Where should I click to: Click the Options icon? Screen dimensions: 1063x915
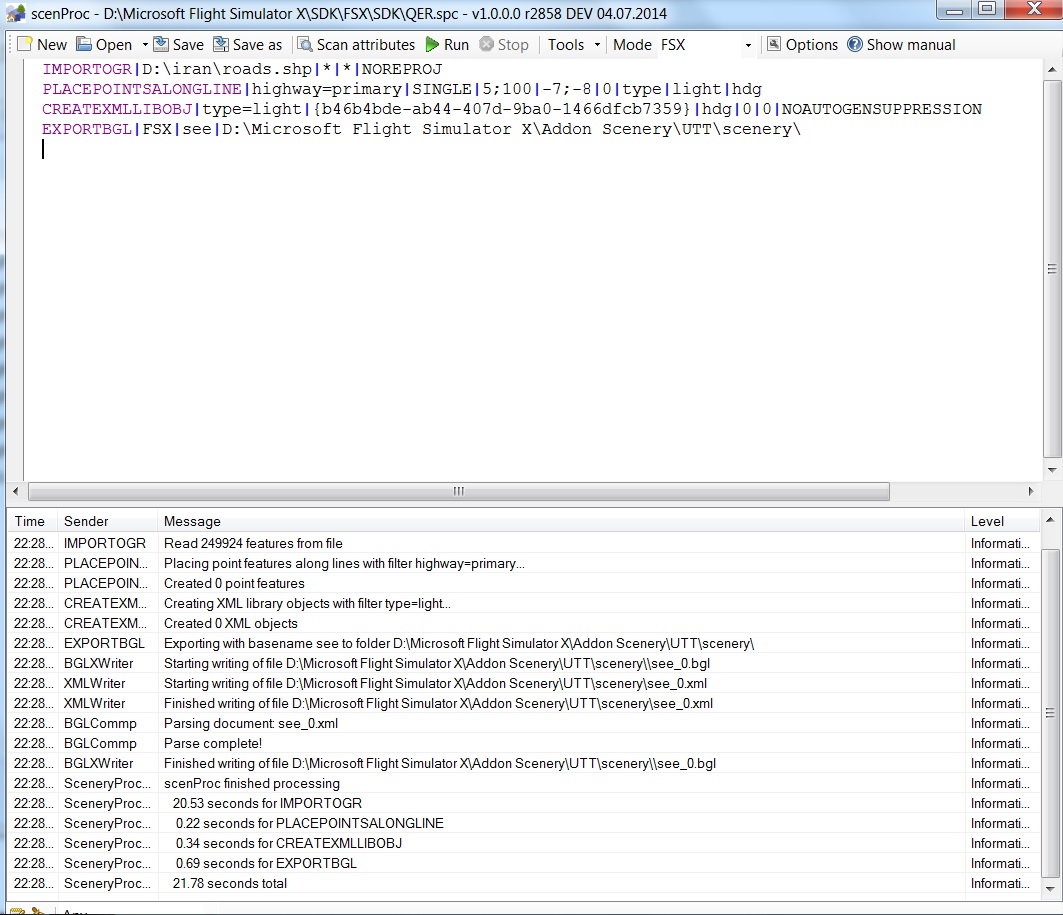tap(774, 44)
